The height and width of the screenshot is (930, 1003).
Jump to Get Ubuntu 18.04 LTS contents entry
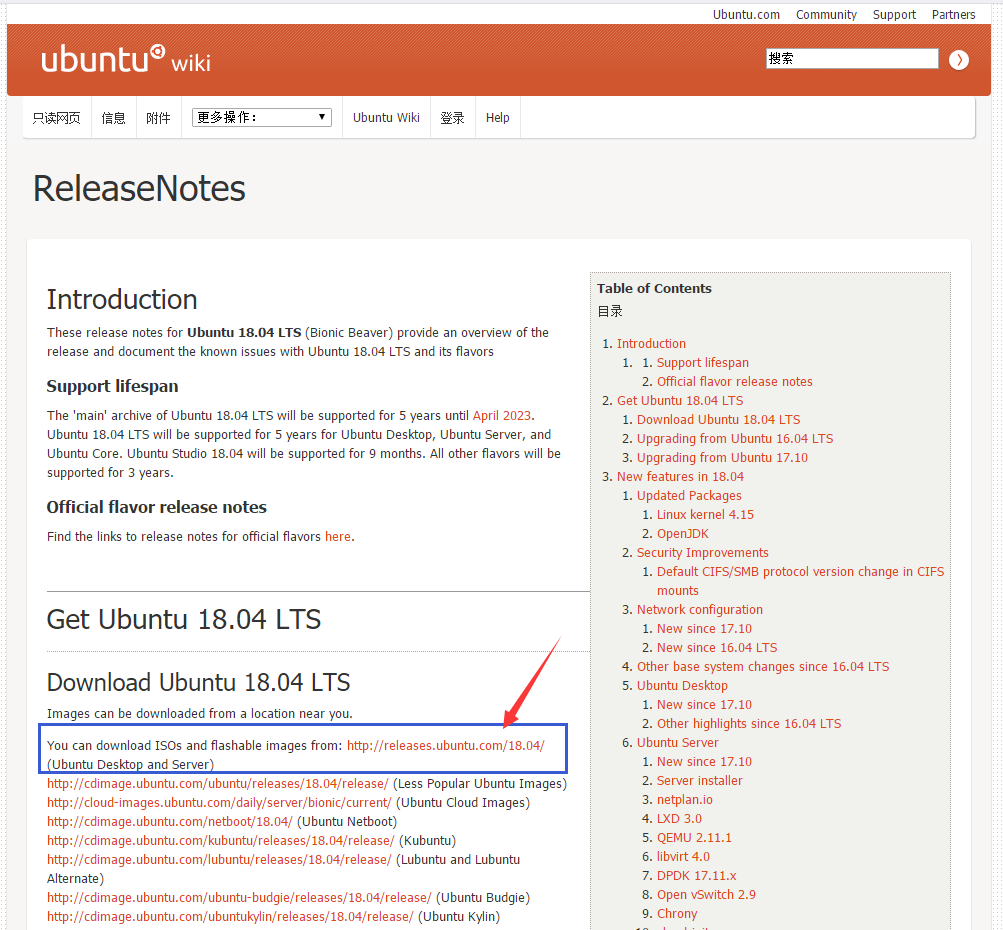coord(680,400)
